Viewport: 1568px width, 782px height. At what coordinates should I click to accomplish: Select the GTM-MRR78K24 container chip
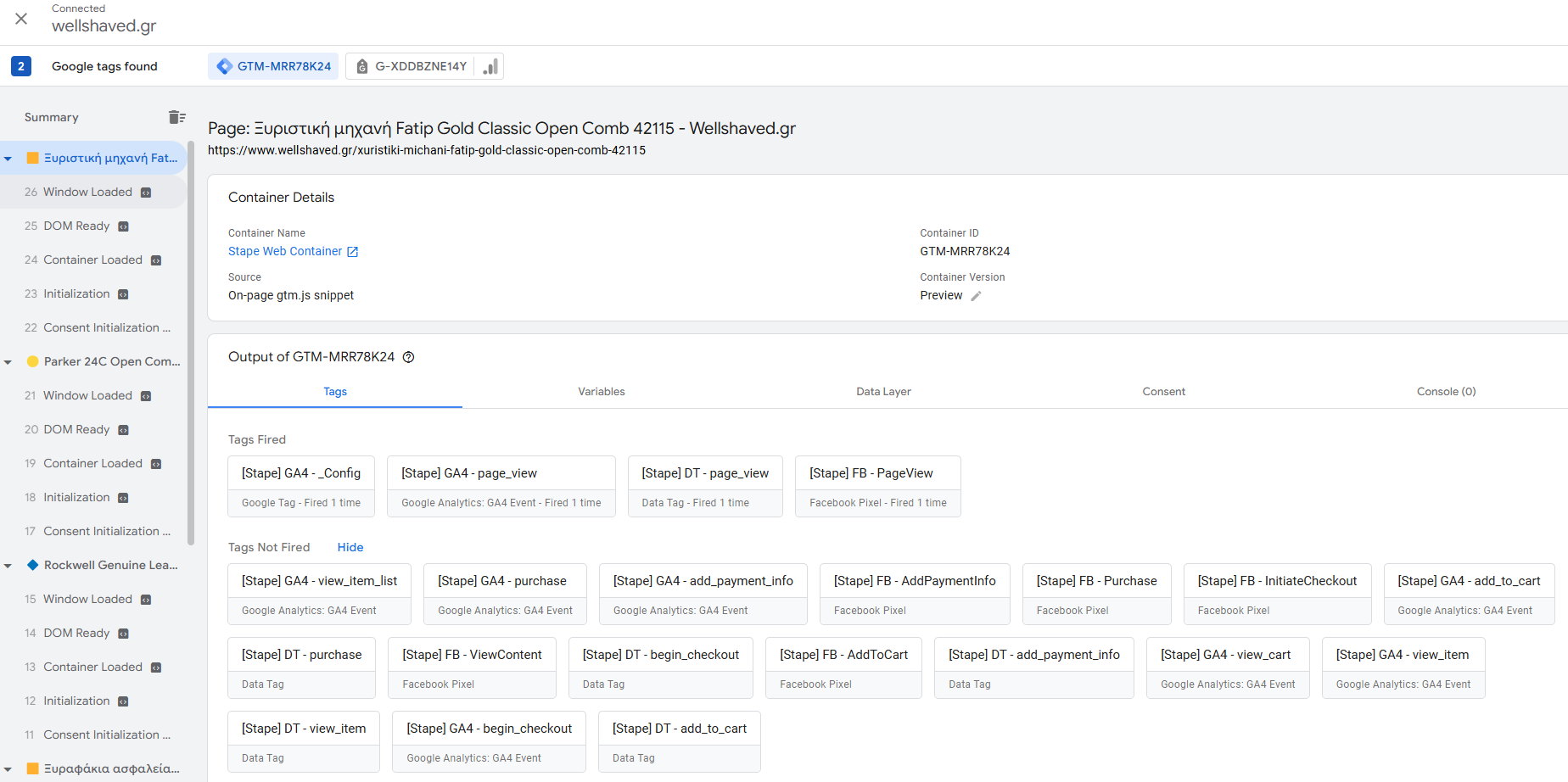pyautogui.click(x=273, y=66)
